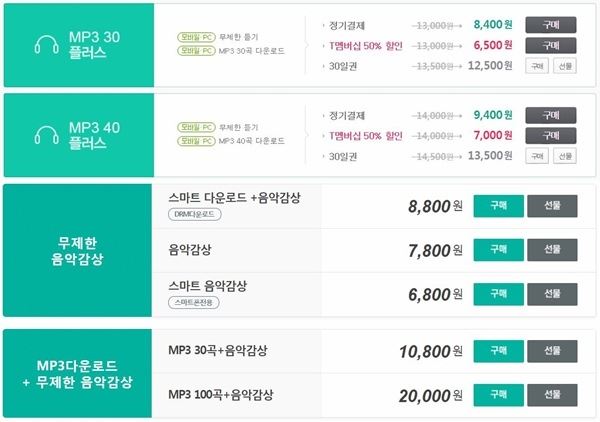Purchase MP3 100곡+음악감상 for 20,000원

[x=498, y=393]
